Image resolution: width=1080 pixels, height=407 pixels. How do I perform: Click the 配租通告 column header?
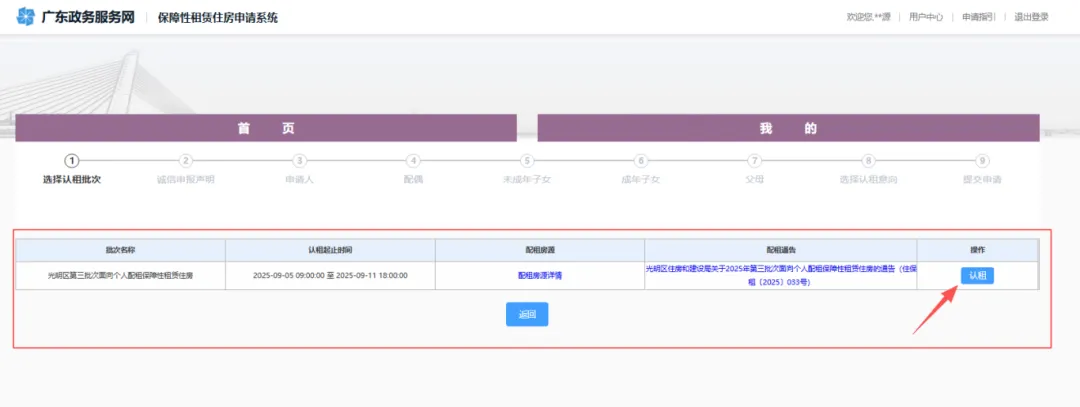pos(780,250)
